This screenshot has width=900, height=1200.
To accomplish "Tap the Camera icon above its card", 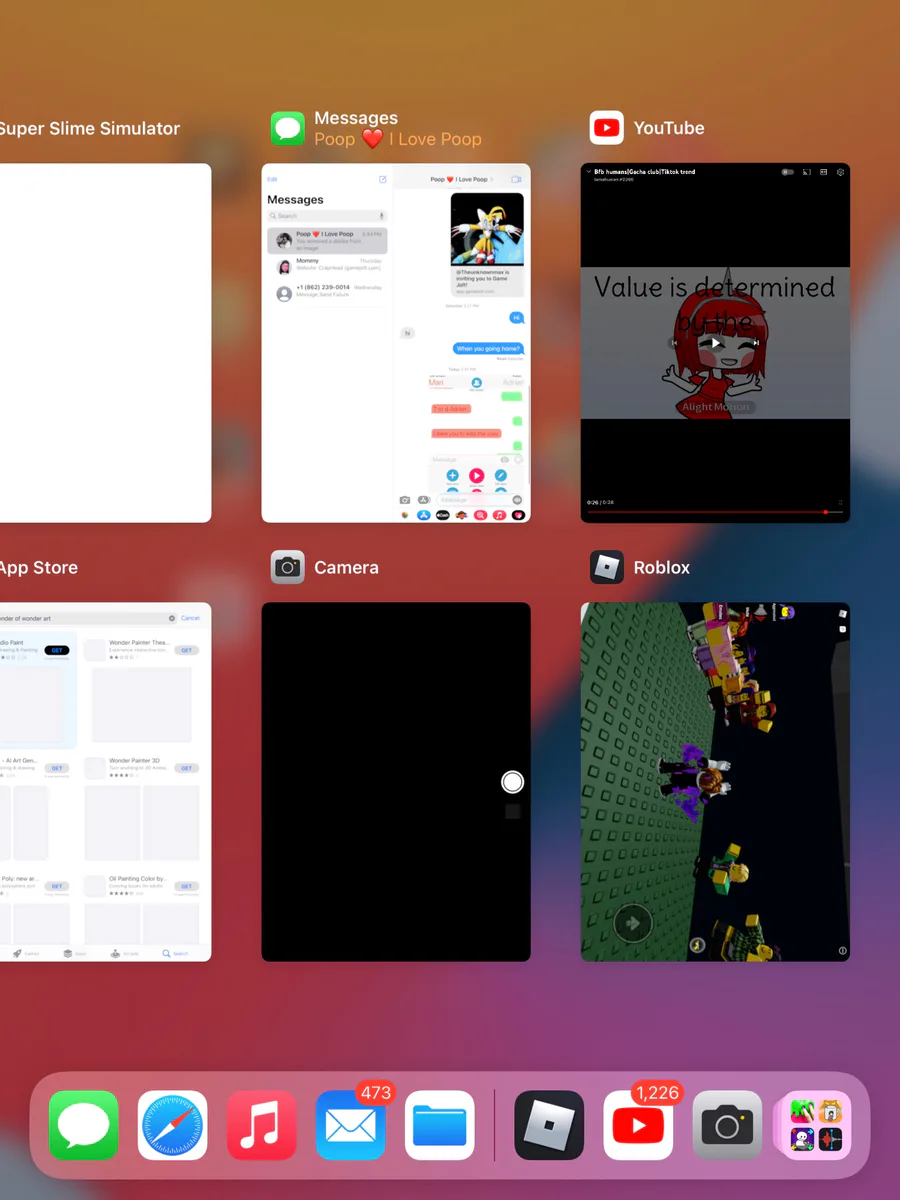I will pos(288,567).
